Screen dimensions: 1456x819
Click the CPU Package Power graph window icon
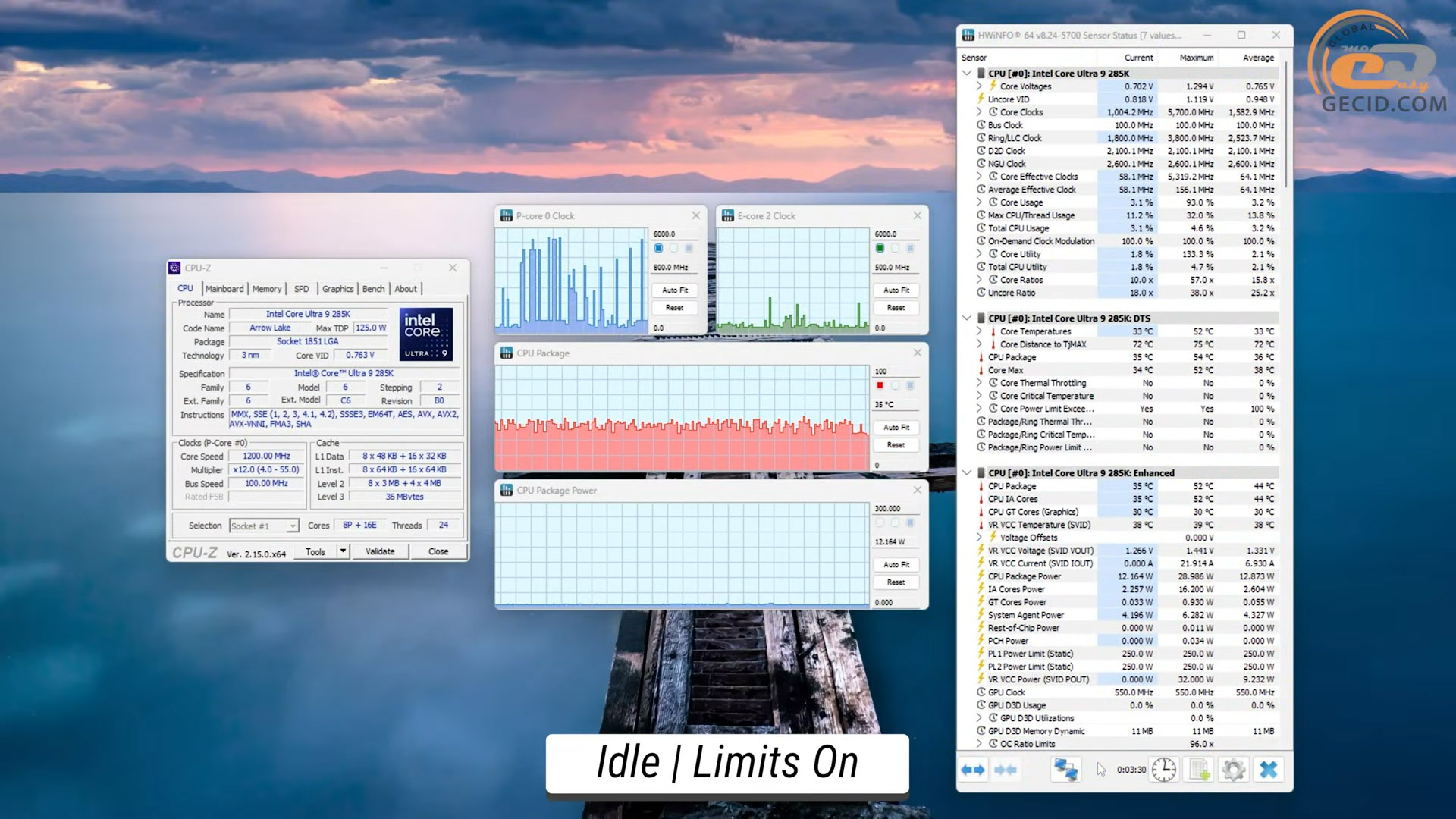click(507, 491)
